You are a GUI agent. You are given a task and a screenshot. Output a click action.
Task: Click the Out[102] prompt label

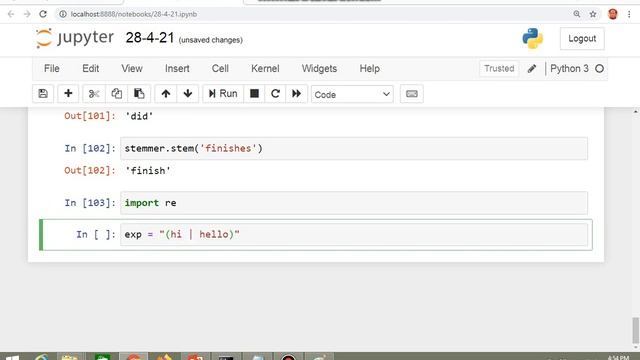[90, 171]
